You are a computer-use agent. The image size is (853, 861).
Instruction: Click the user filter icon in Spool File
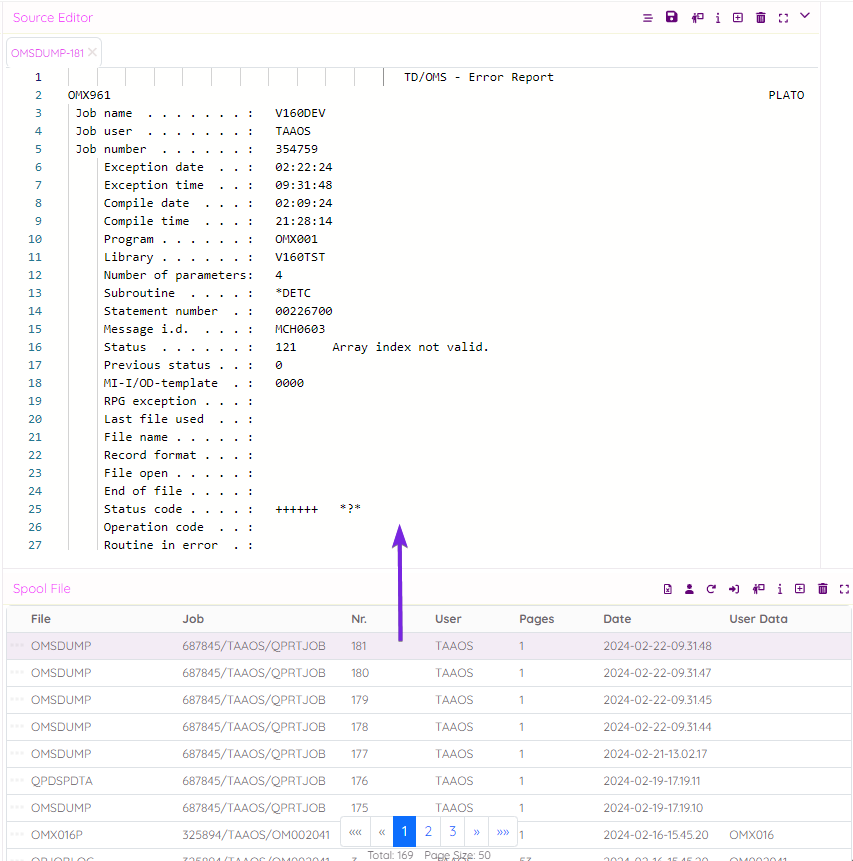tap(689, 589)
